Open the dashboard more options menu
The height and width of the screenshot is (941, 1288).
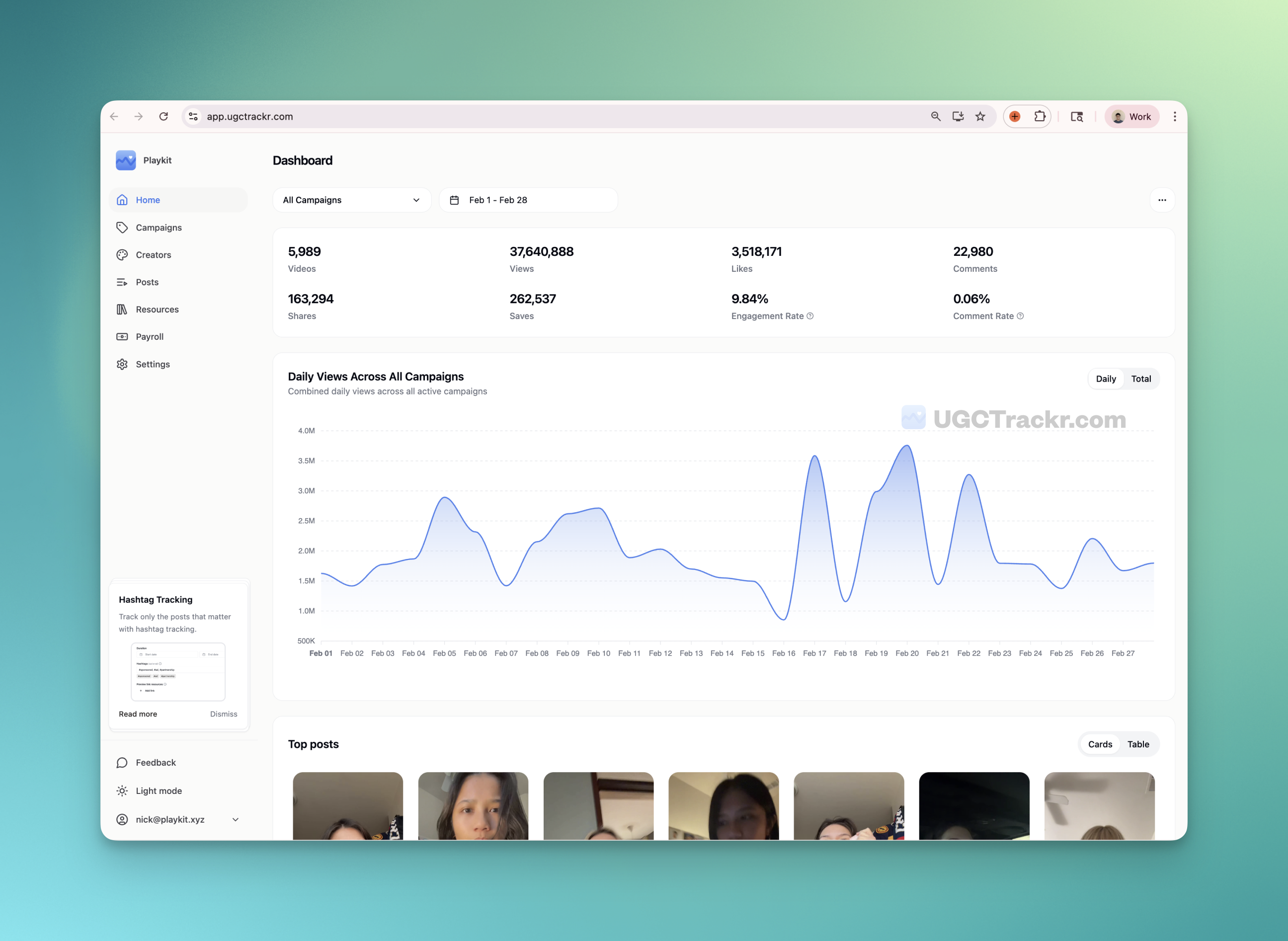1163,200
